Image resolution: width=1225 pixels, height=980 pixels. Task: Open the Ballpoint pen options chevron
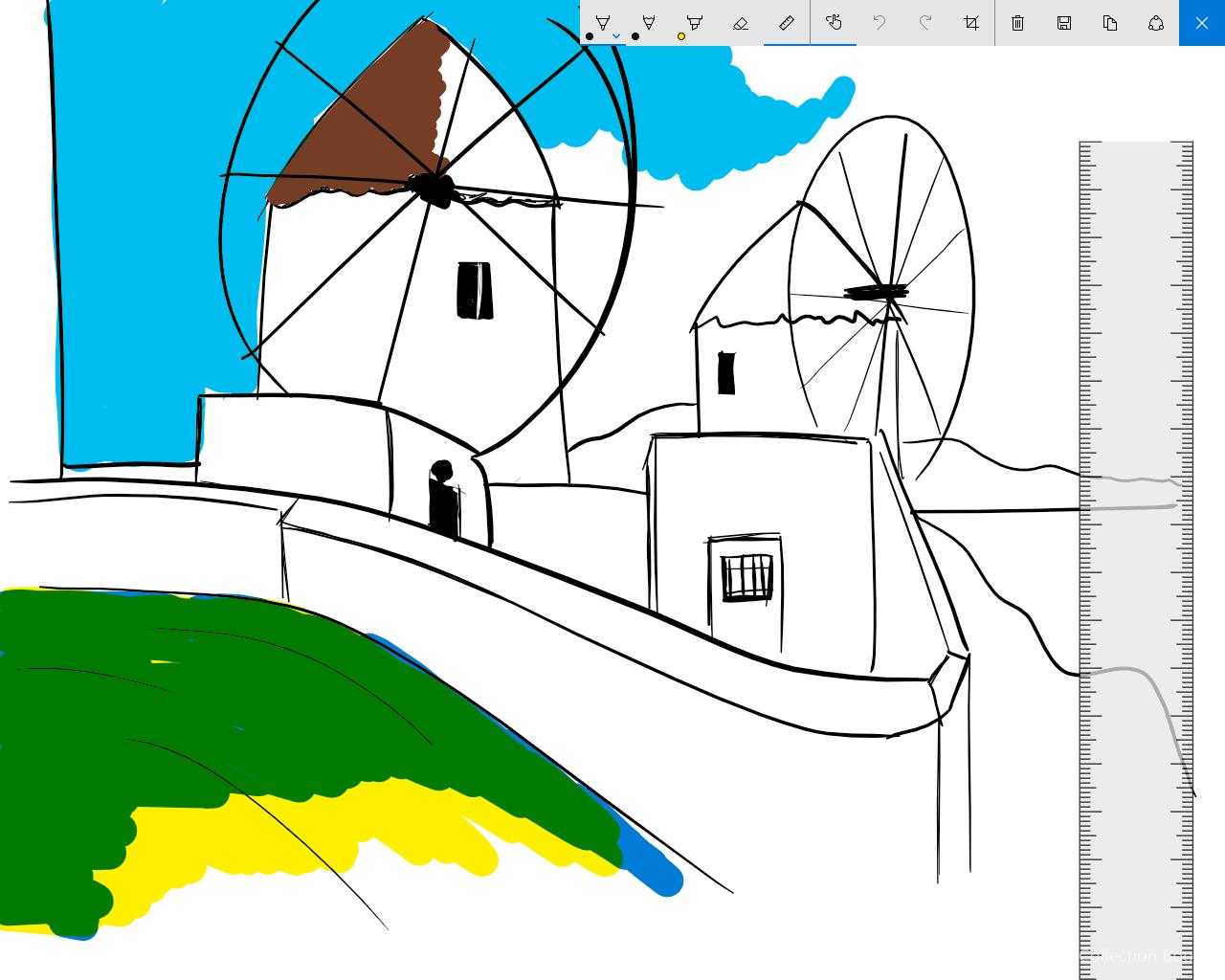[616, 36]
